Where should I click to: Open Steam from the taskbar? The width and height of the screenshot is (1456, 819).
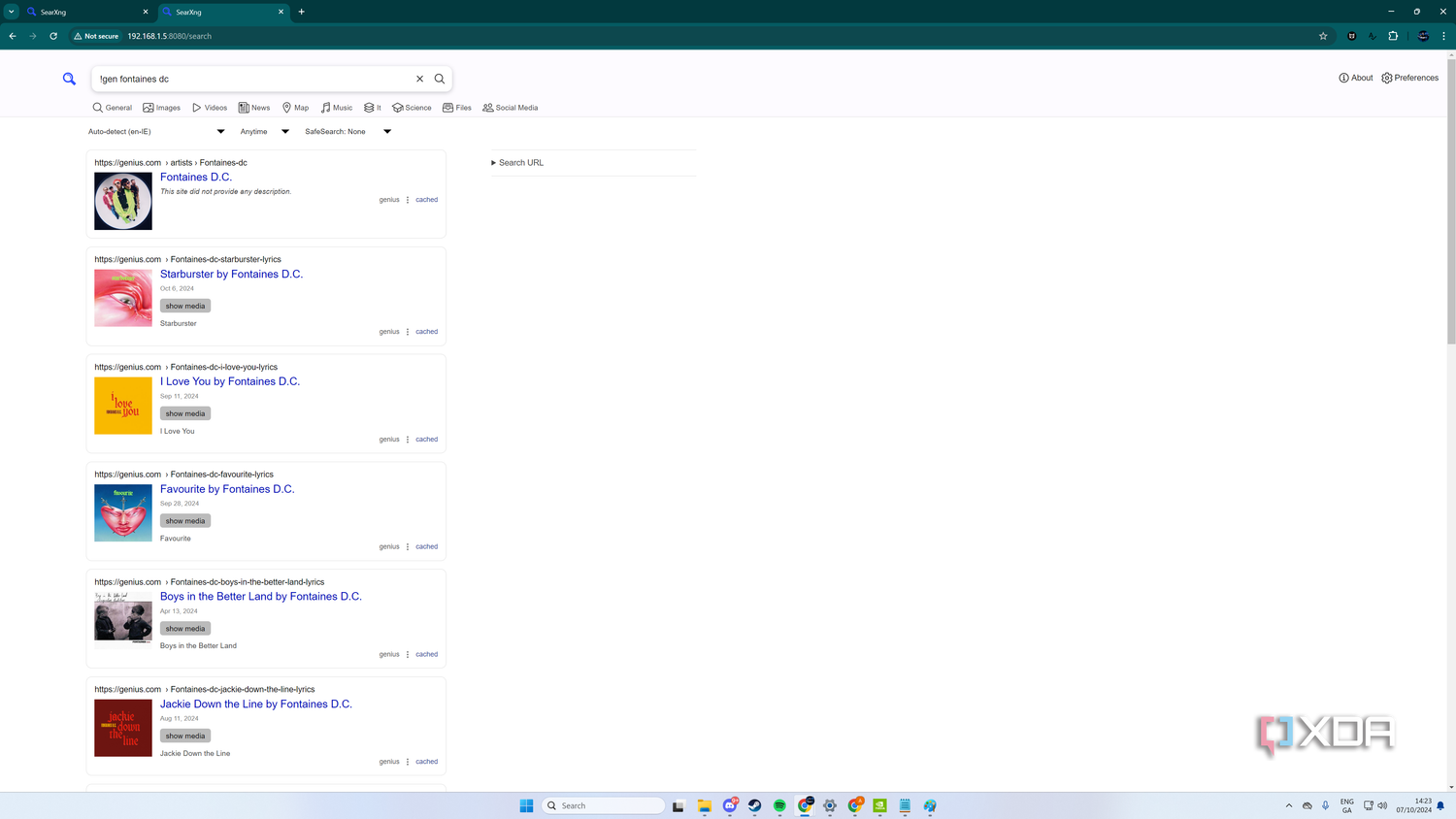click(x=755, y=805)
